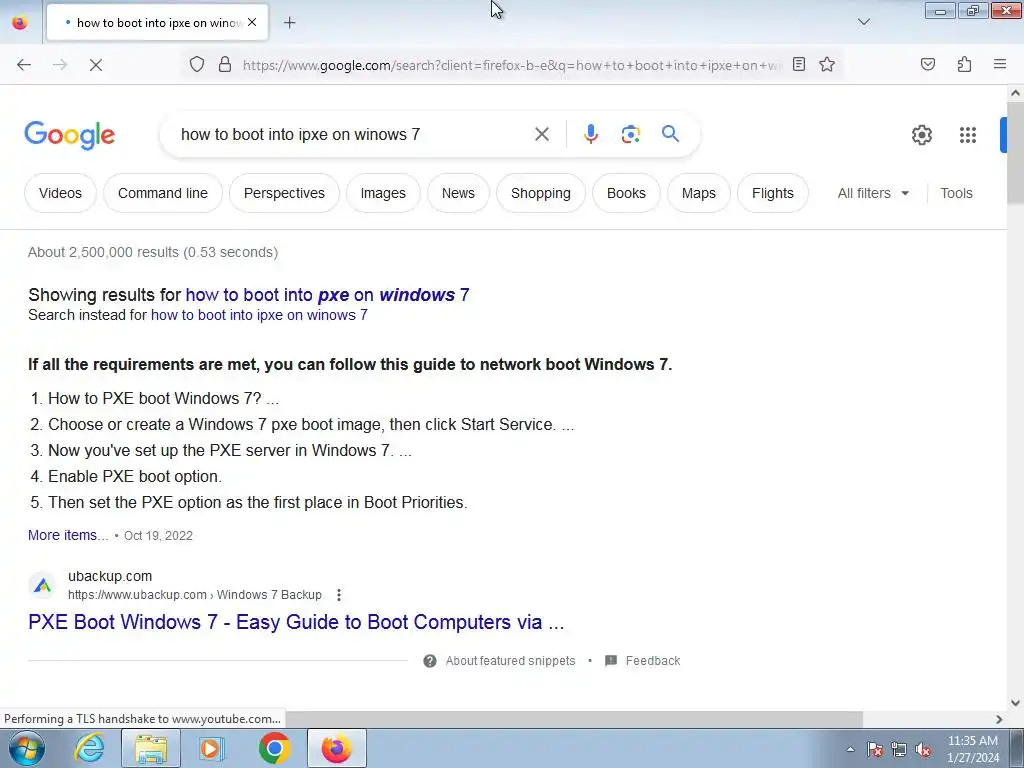Click the muted volume tray icon
Viewport: 1024px width, 768px height.
click(923, 749)
